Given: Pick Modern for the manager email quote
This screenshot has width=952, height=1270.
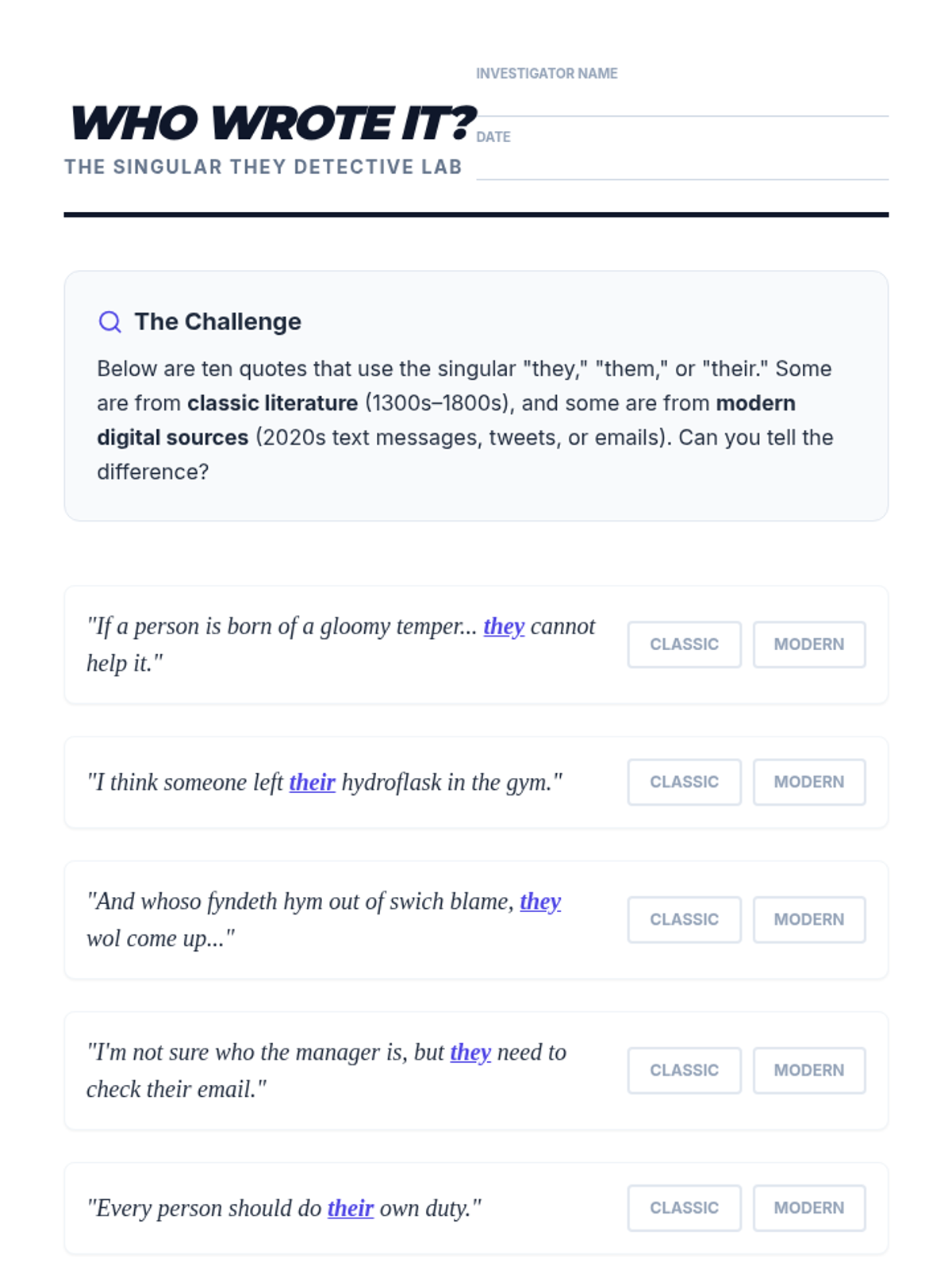Looking at the screenshot, I should pyautogui.click(x=809, y=1070).
